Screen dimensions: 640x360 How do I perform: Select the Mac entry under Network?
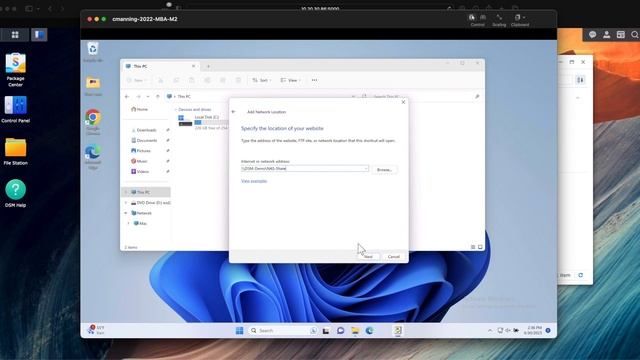140,224
